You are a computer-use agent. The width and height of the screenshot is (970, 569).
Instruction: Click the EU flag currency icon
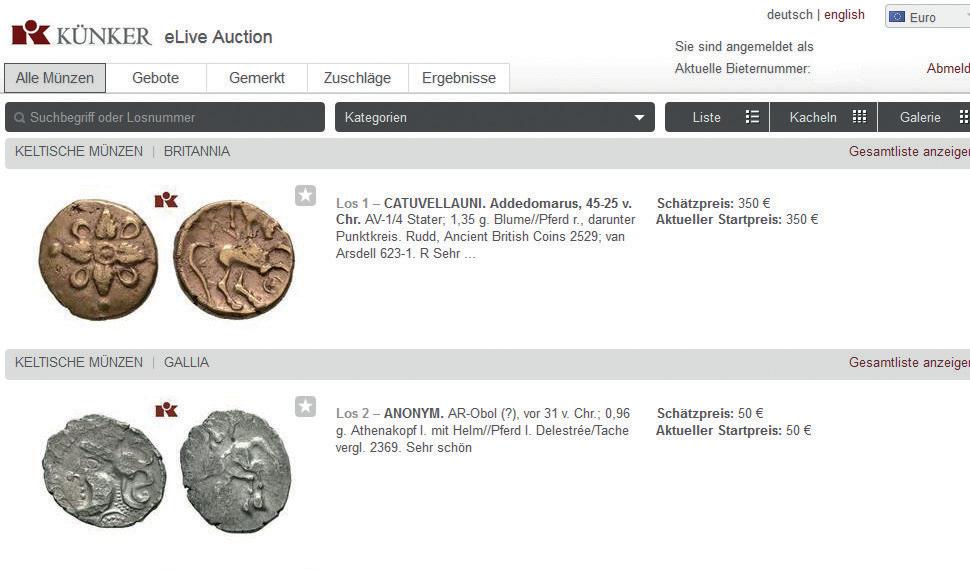pos(897,17)
